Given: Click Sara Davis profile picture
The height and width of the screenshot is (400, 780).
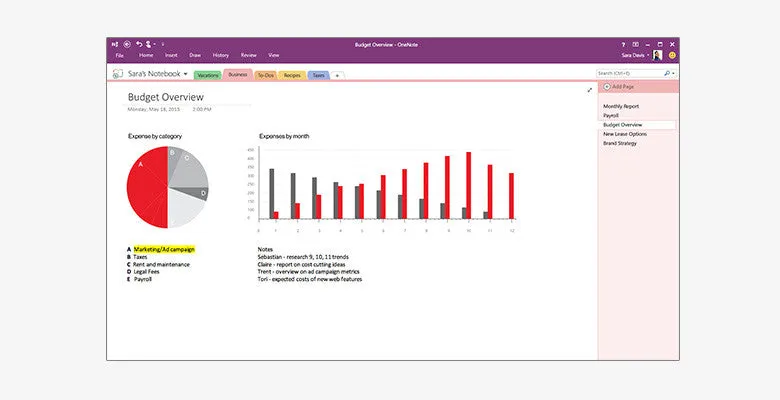Looking at the screenshot, I should click(657, 55).
